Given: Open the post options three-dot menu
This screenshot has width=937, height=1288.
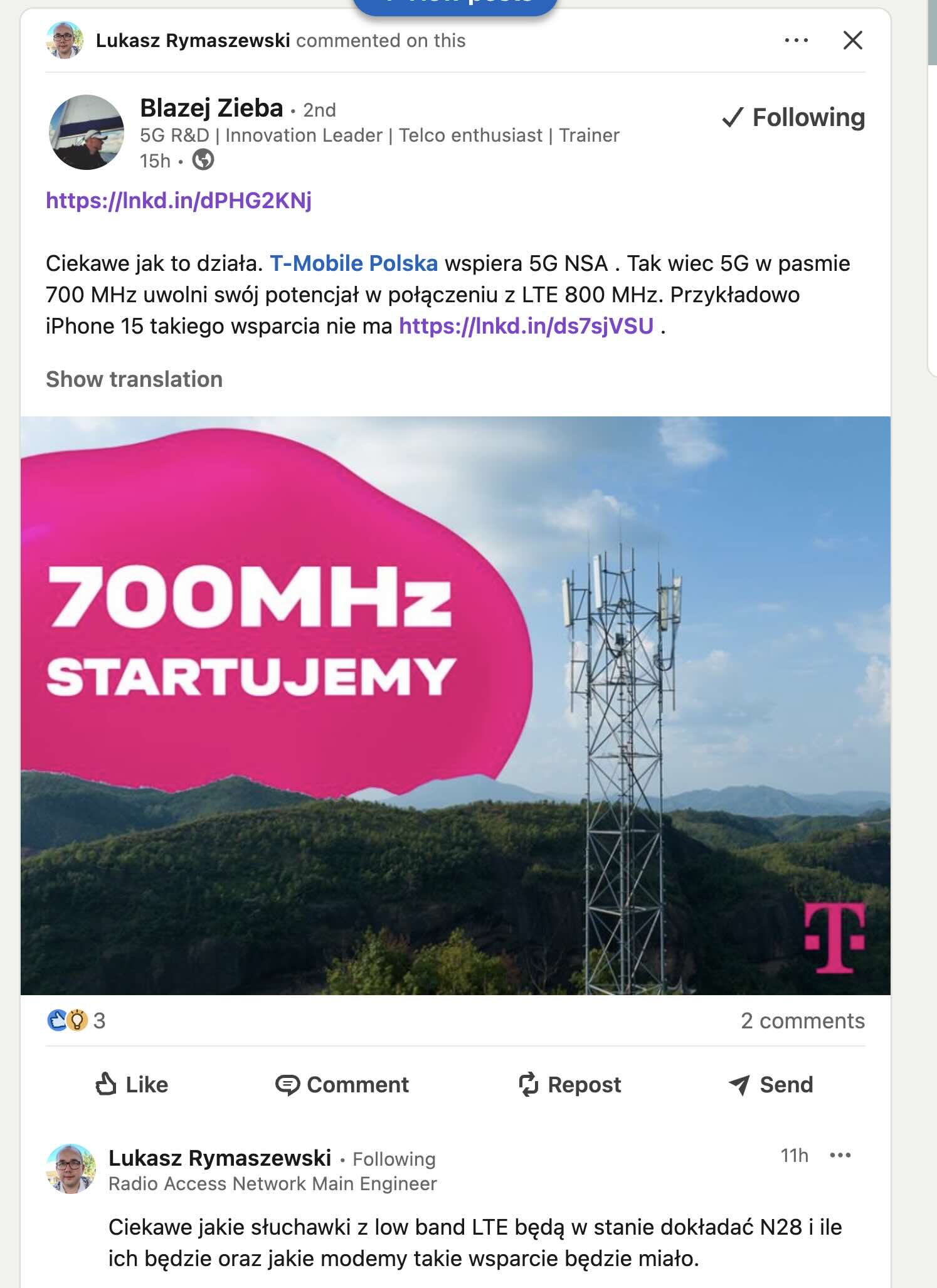Looking at the screenshot, I should [797, 40].
